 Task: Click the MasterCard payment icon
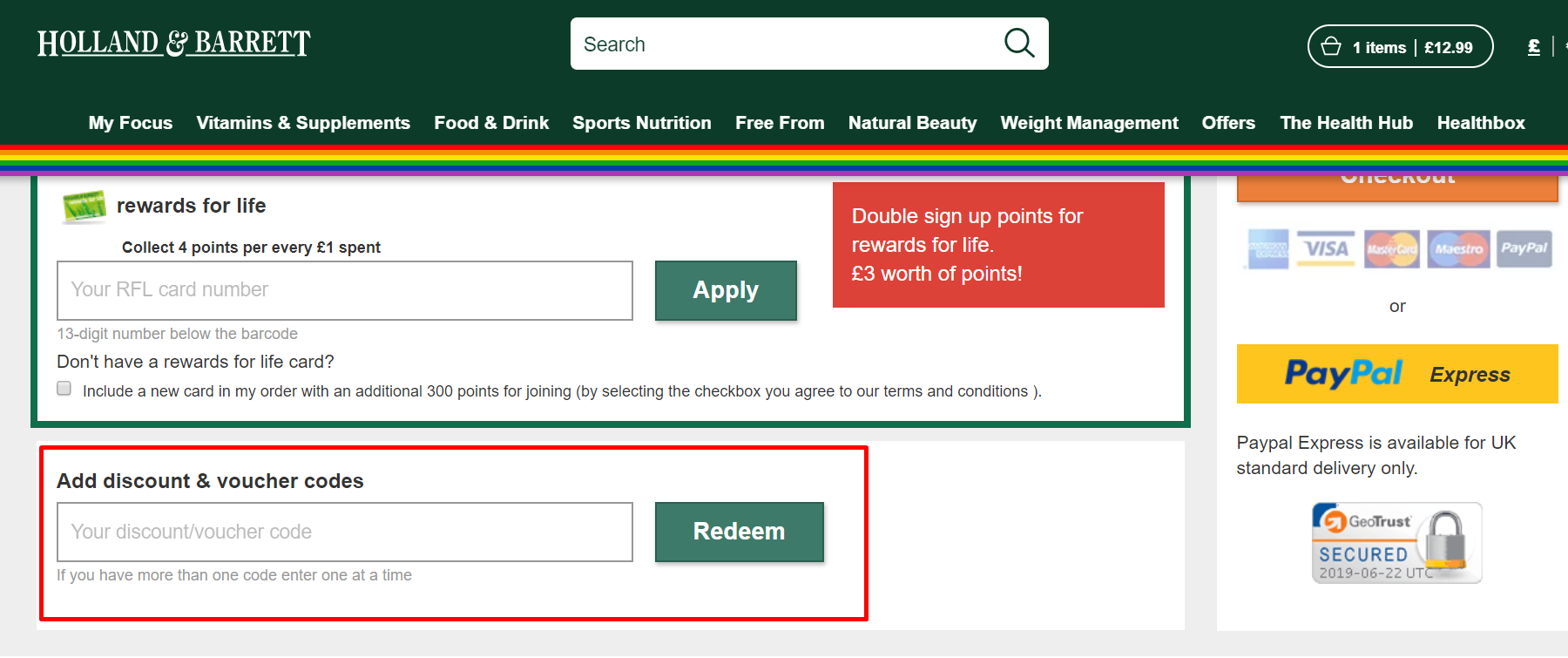tap(1391, 248)
